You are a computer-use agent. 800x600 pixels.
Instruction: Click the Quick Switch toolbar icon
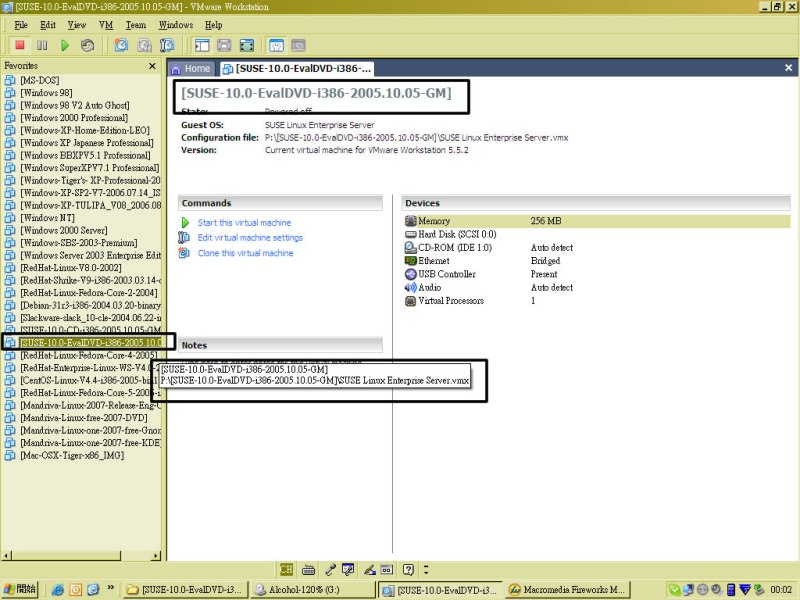[224, 45]
